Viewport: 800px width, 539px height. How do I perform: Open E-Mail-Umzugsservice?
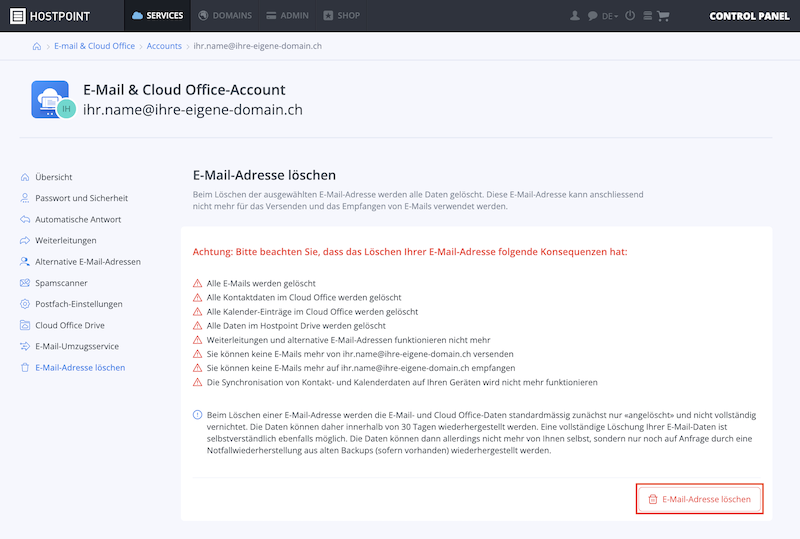point(77,346)
